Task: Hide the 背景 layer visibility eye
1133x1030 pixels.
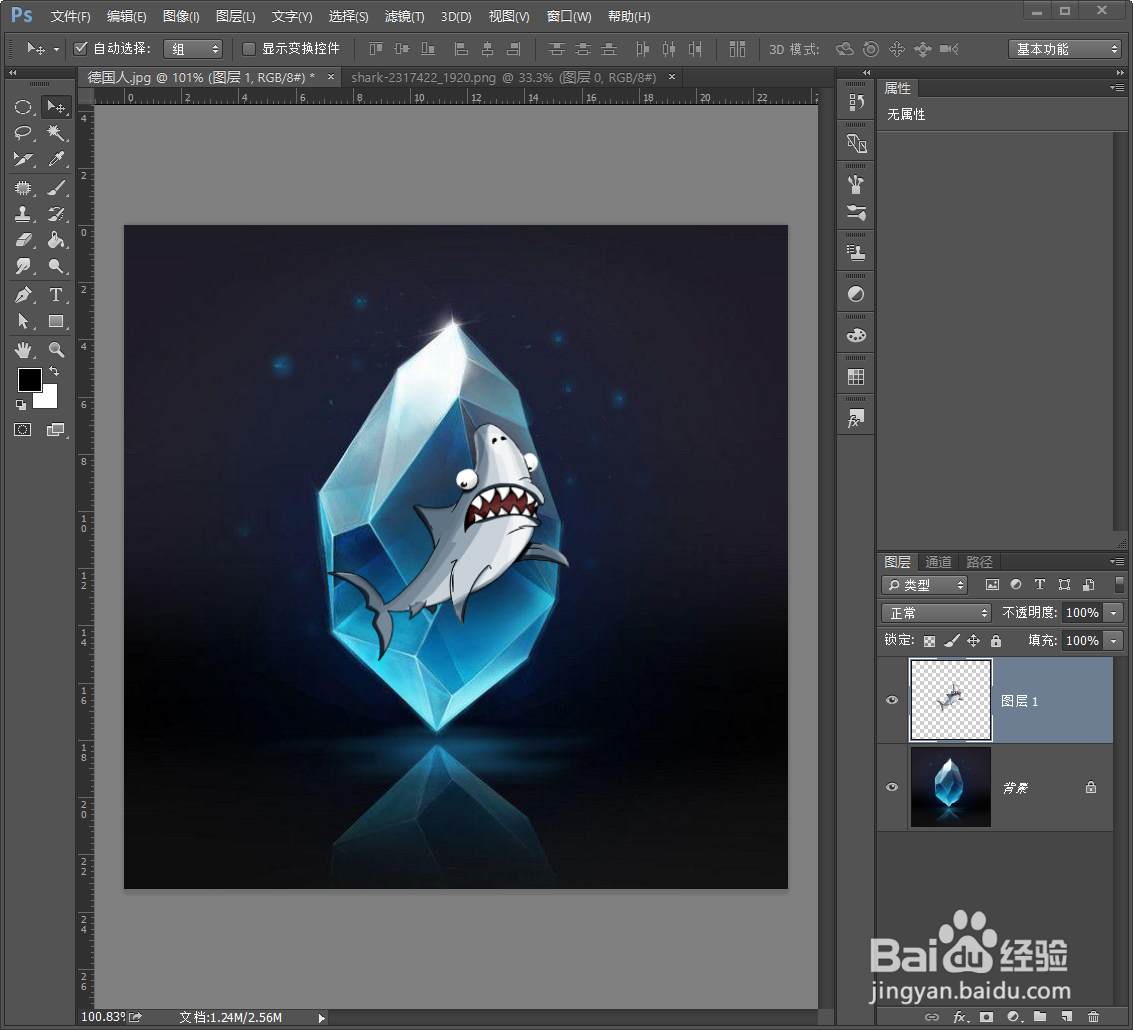Action: pyautogui.click(x=892, y=787)
